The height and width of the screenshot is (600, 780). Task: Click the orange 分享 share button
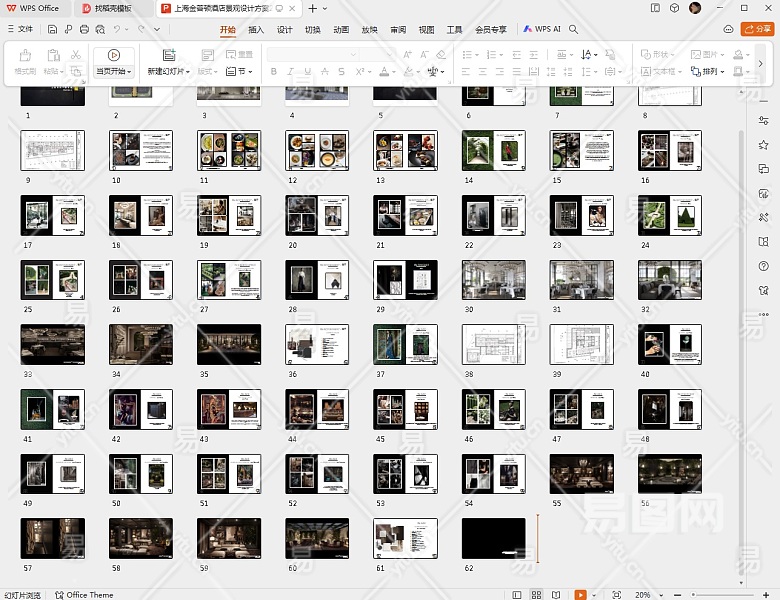[757, 30]
